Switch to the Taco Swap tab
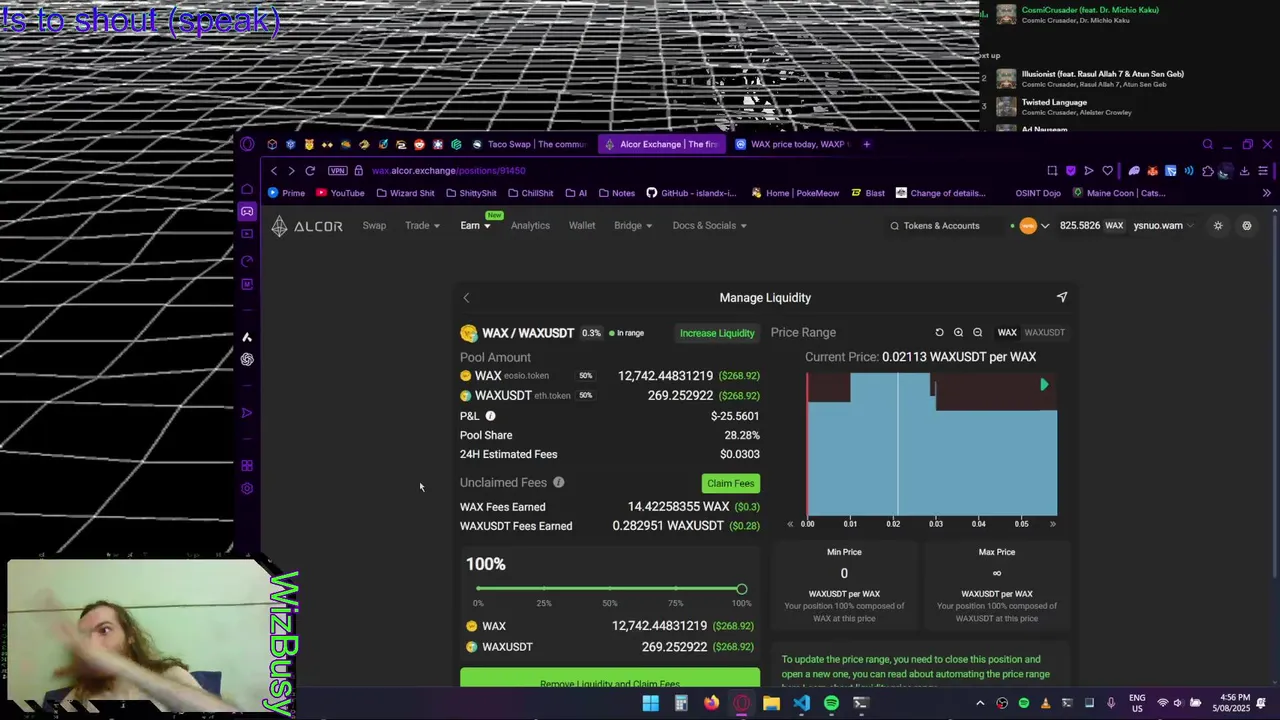This screenshot has width=1280, height=720. coord(530,144)
